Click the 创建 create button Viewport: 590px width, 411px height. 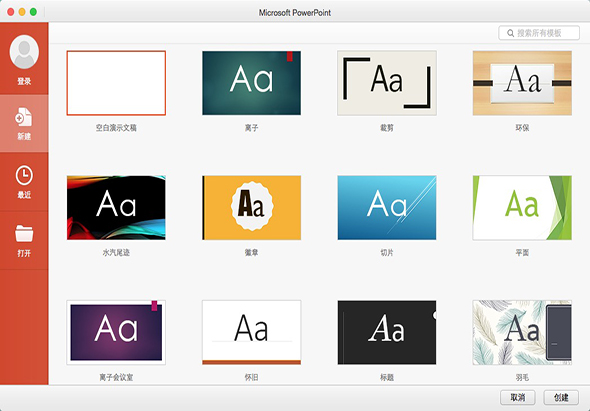pyautogui.click(x=561, y=397)
